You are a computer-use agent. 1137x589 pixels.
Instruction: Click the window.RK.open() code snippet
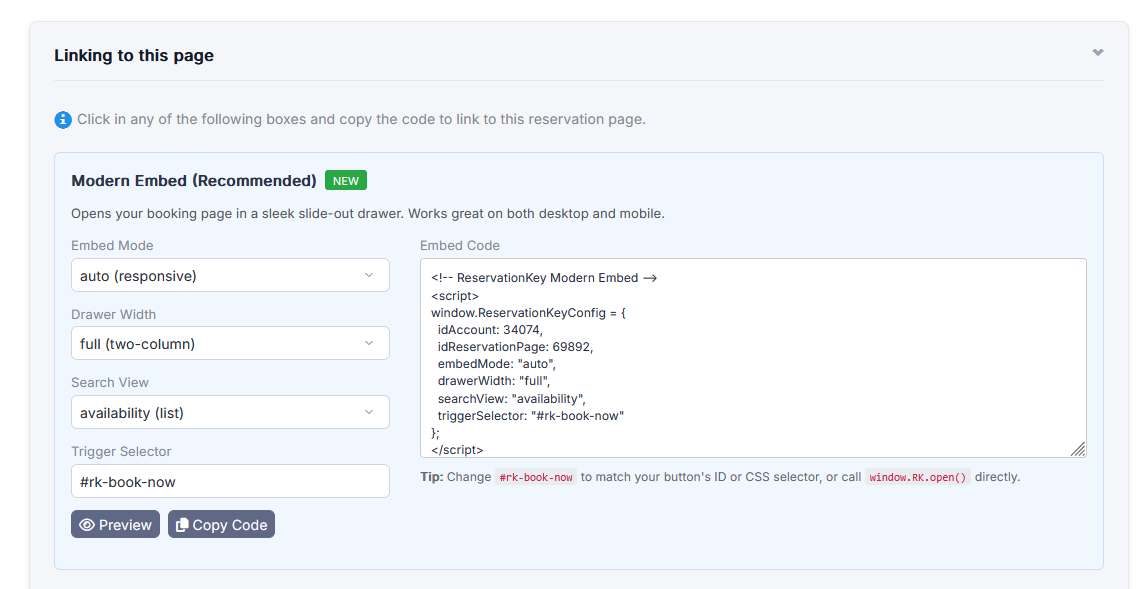pos(917,478)
